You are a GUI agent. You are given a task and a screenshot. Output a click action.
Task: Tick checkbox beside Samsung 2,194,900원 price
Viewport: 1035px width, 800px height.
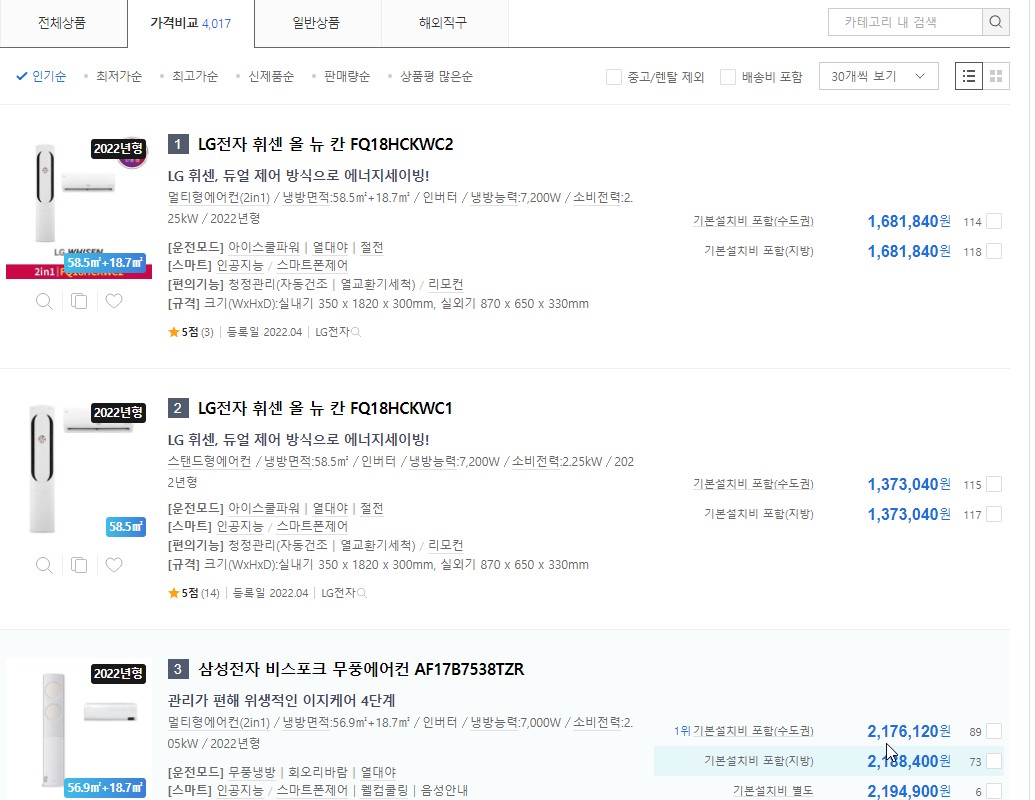[x=994, y=791]
